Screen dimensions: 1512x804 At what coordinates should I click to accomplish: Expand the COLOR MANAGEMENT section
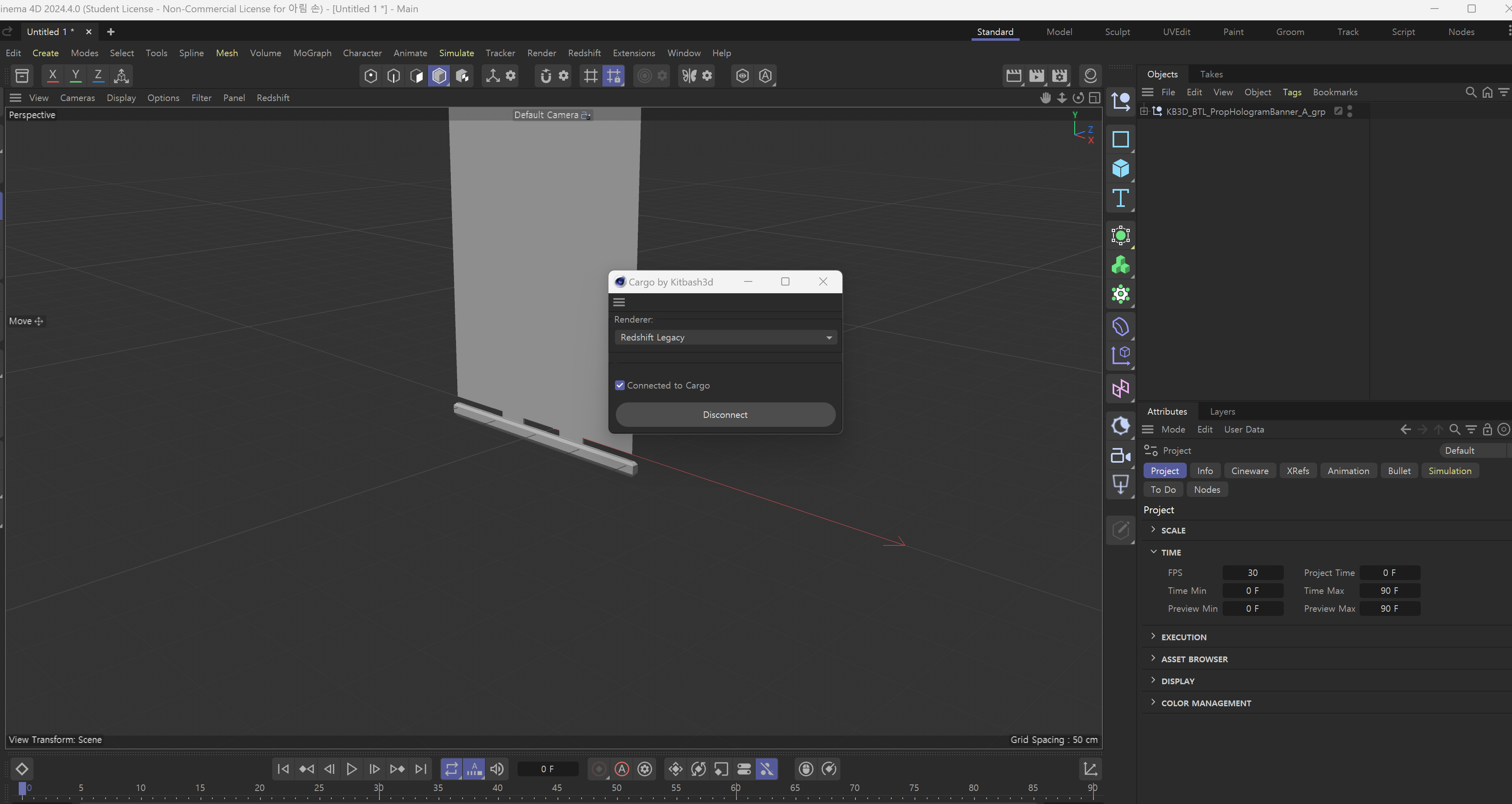pos(1153,702)
